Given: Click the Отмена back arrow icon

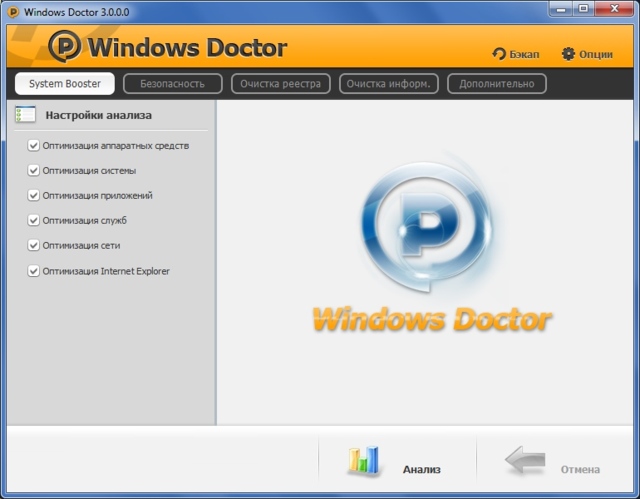Looking at the screenshot, I should [x=525, y=460].
